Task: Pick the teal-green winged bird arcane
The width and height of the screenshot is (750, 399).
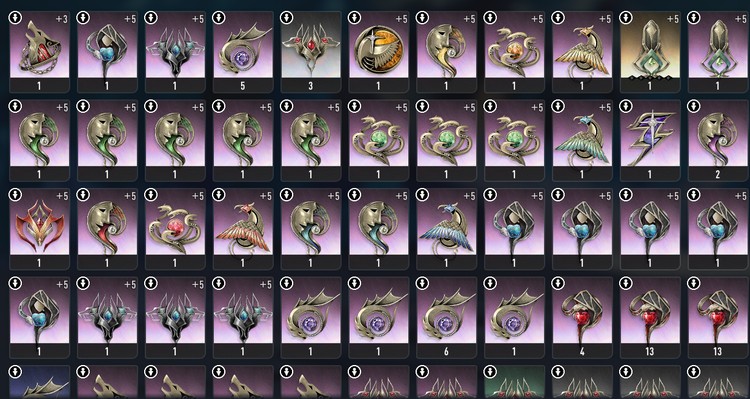Action: click(x=582, y=140)
